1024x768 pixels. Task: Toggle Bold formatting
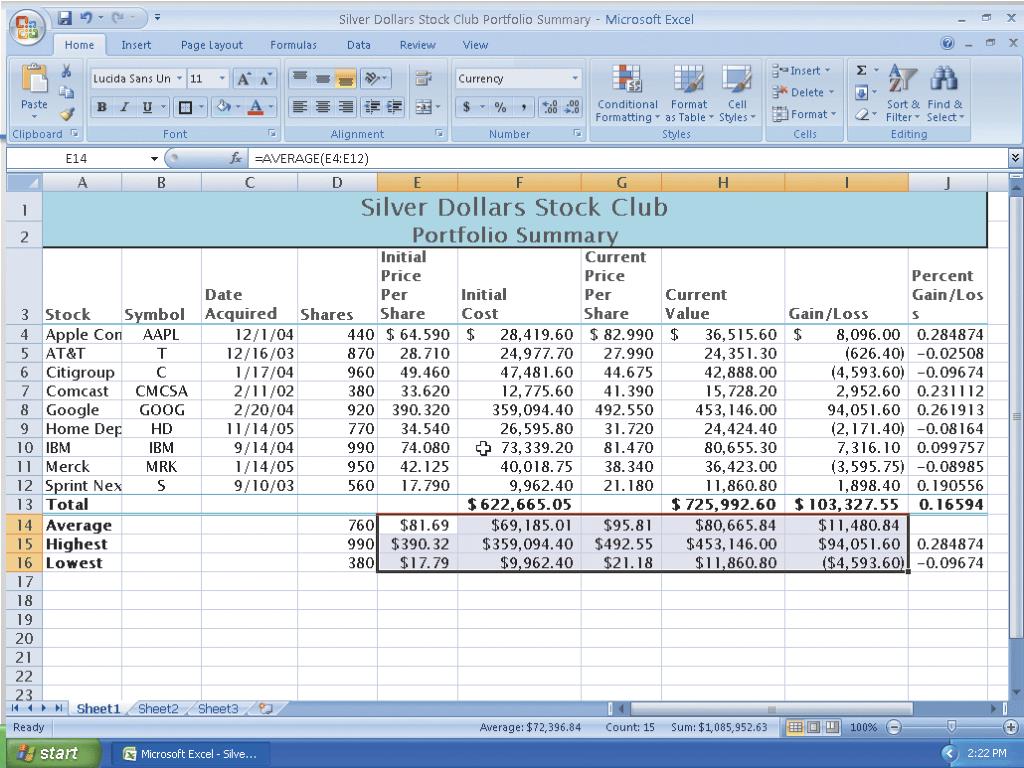tap(102, 107)
